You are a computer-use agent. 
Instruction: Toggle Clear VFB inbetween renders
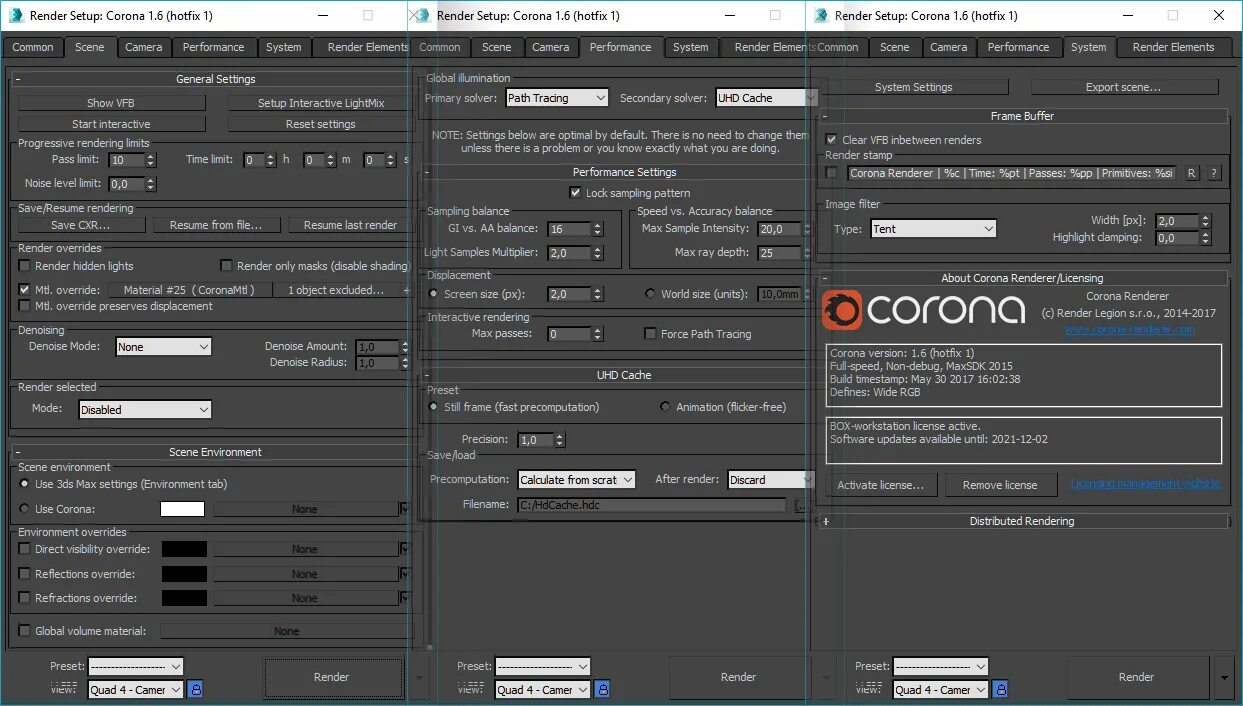tap(831, 140)
